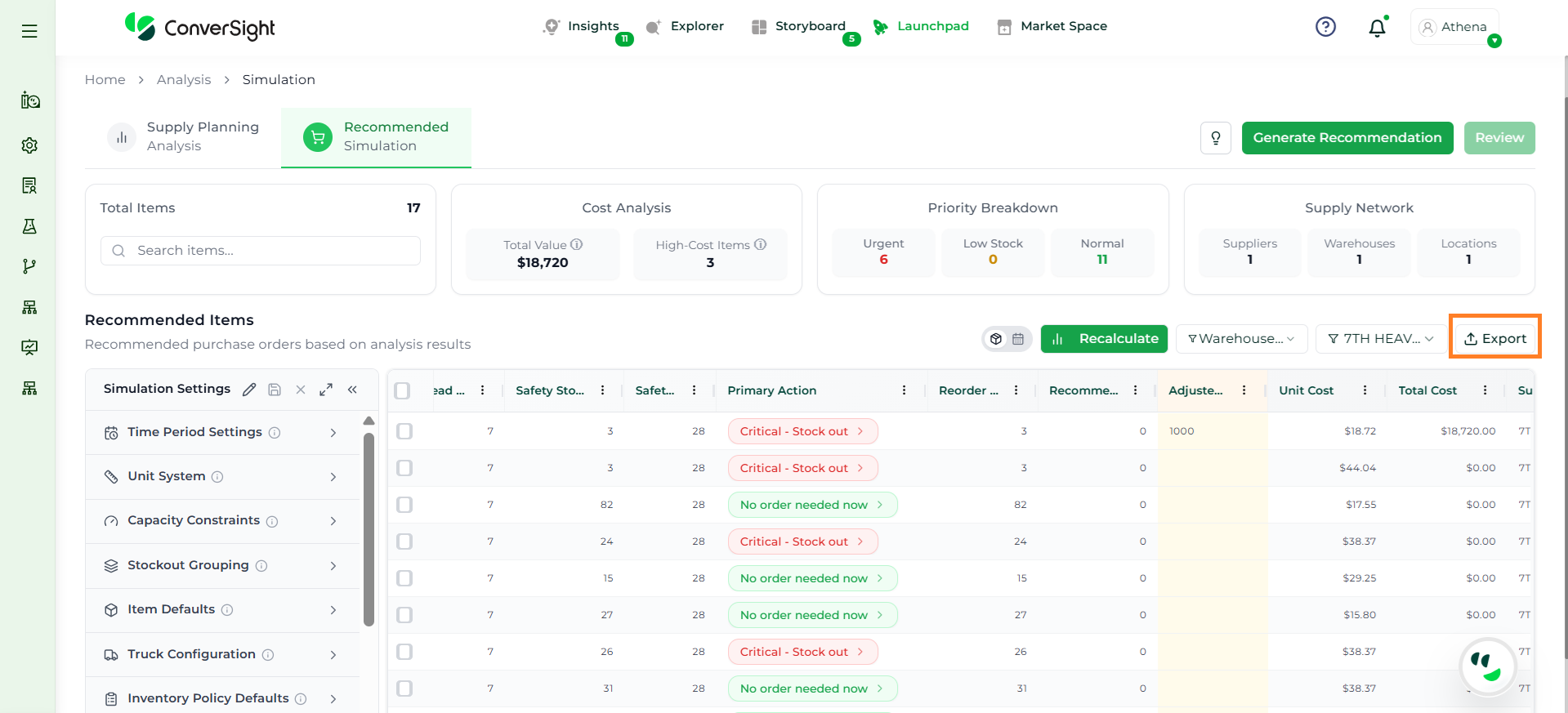This screenshot has height=713, width=1568.
Task: Check the select-all header checkbox
Action: point(402,390)
